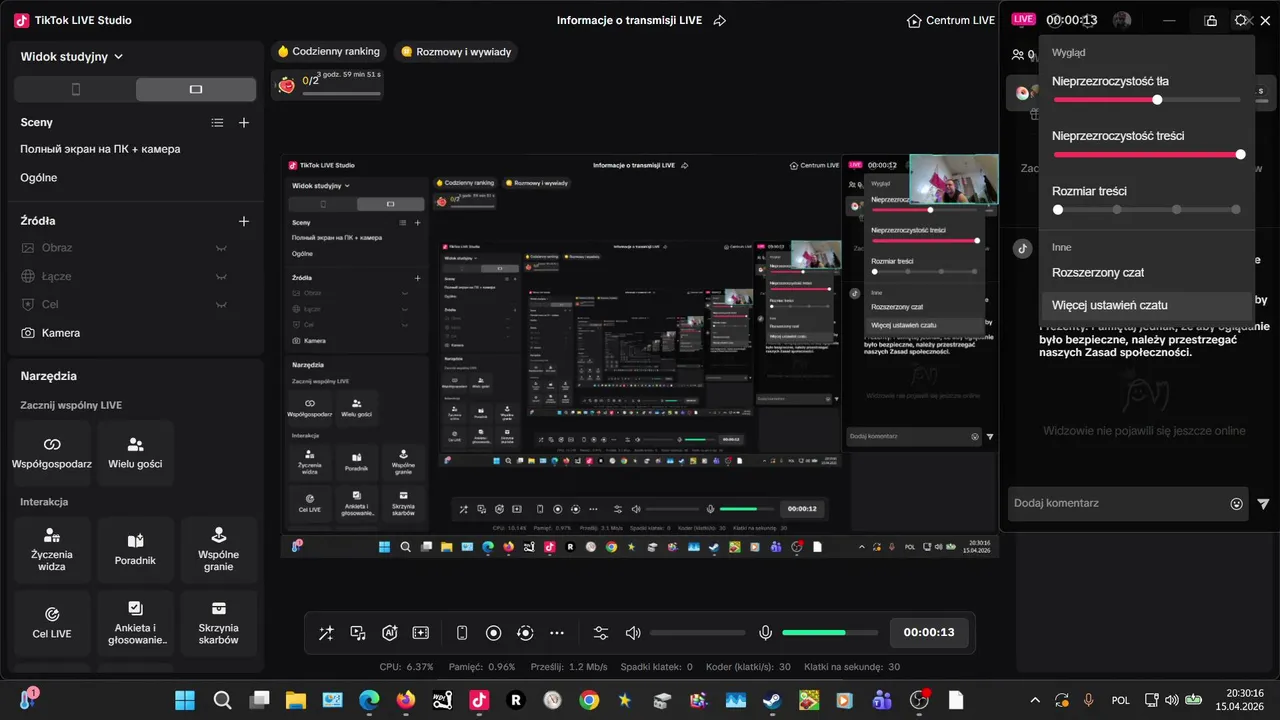
Task: Click the share arrow next to LIVE info
Action: (720, 20)
